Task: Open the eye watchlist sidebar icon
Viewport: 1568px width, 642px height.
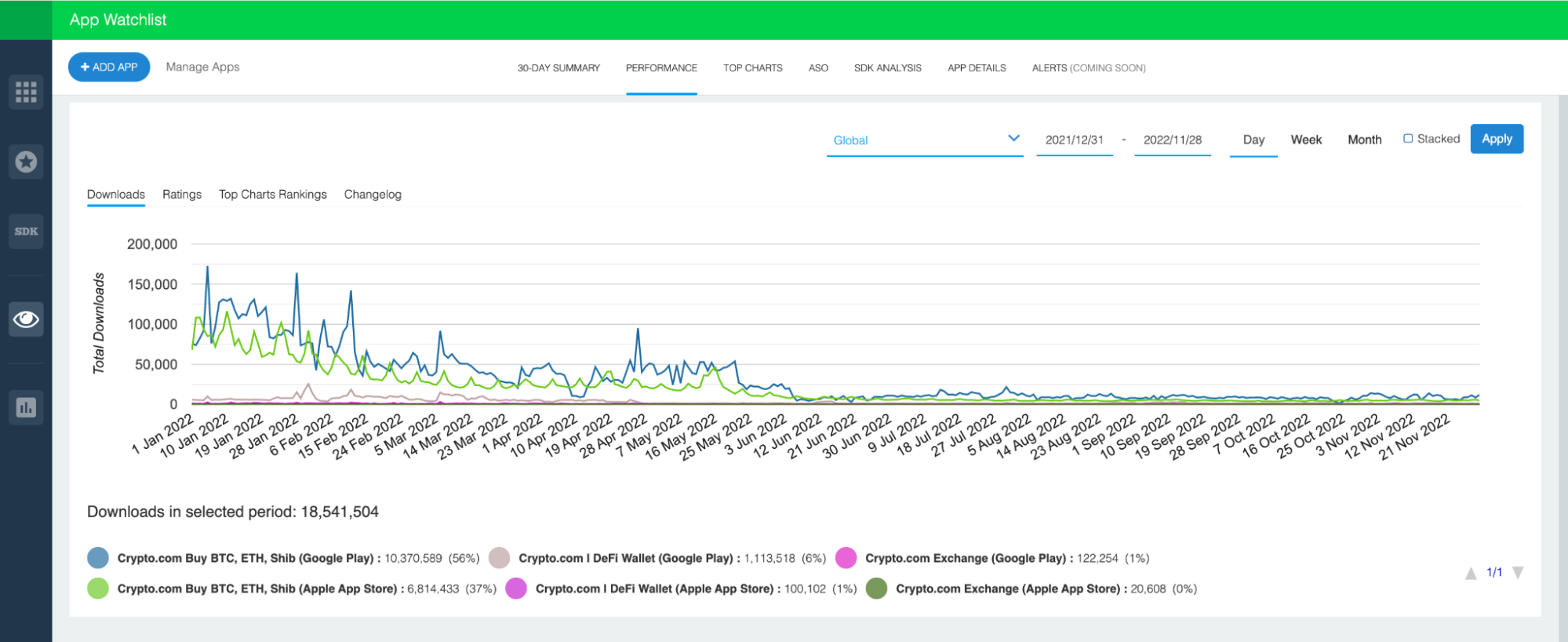Action: (26, 319)
